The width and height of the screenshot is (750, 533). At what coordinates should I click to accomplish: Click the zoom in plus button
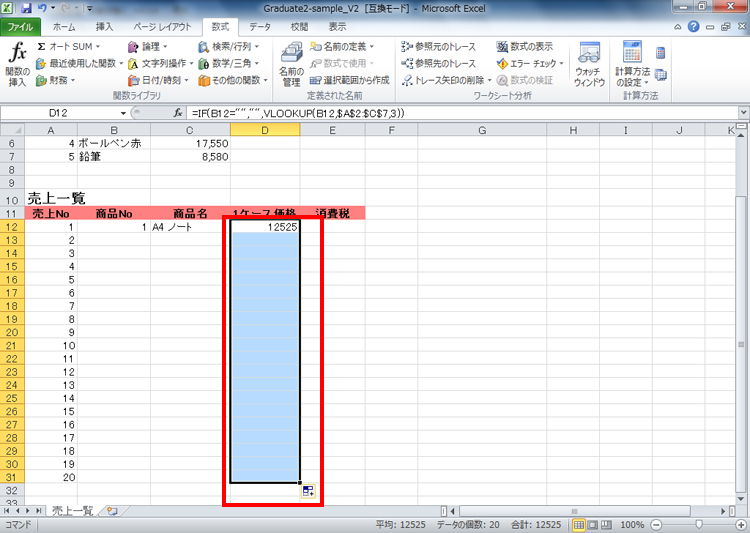pos(741,525)
